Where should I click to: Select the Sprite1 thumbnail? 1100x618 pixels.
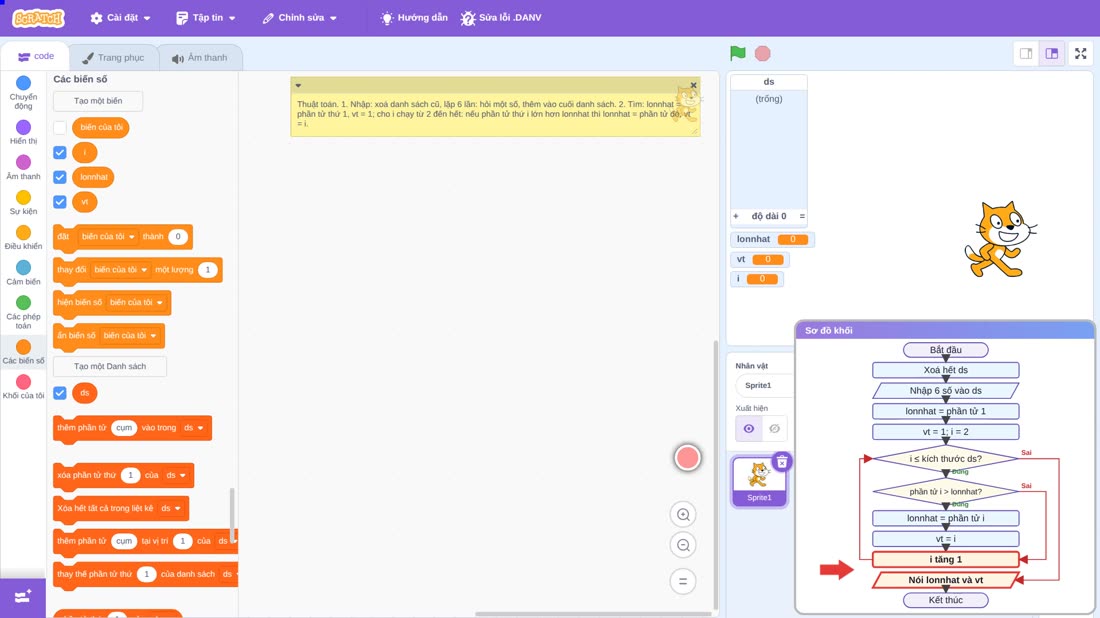(x=759, y=481)
